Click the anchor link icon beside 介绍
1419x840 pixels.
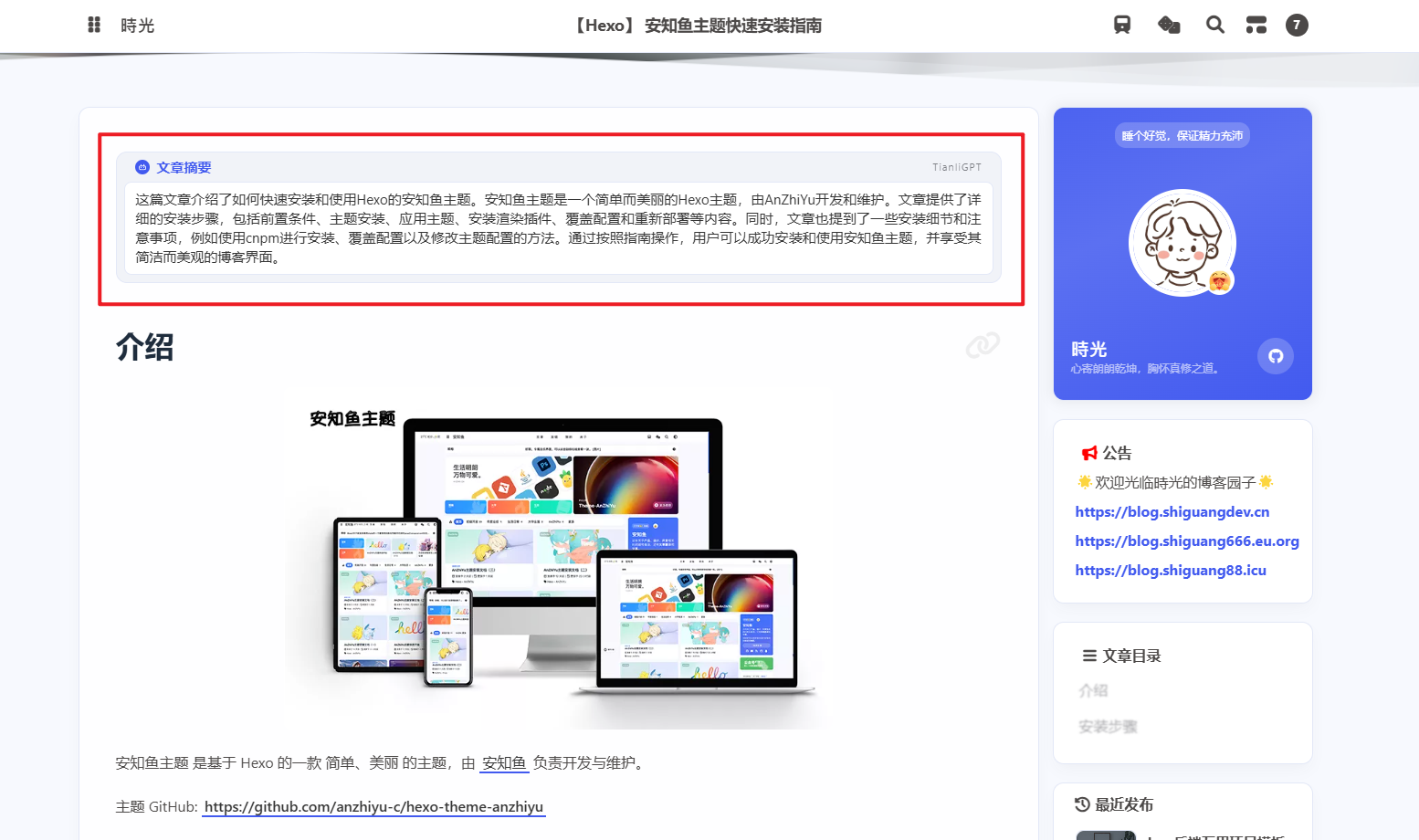[x=983, y=345]
